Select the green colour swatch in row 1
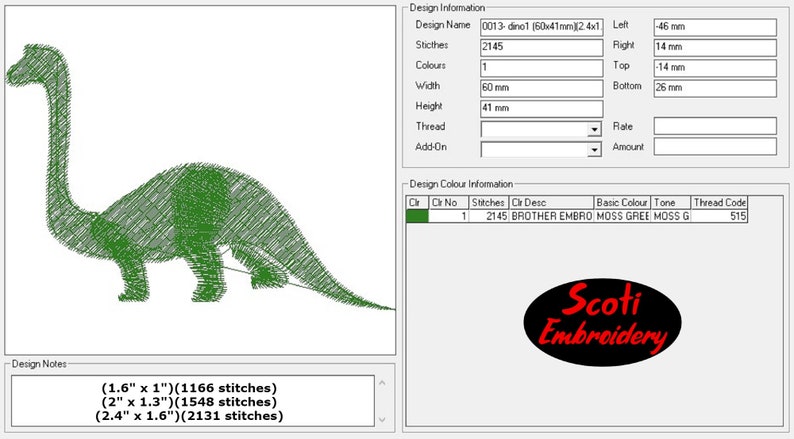The height and width of the screenshot is (439, 794). click(x=417, y=216)
